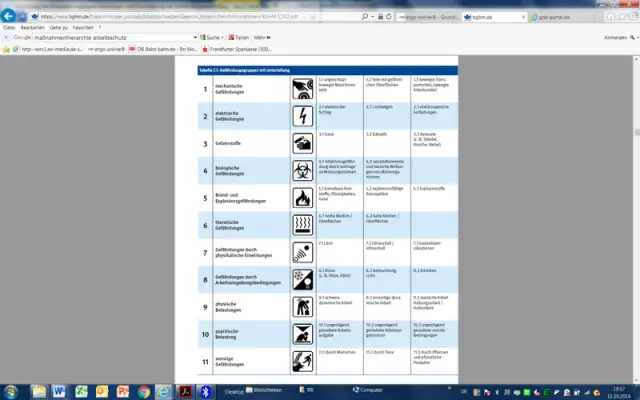This screenshot has width=640, height=400.
Task: Click the Google toolbar search field
Action: tap(110, 37)
